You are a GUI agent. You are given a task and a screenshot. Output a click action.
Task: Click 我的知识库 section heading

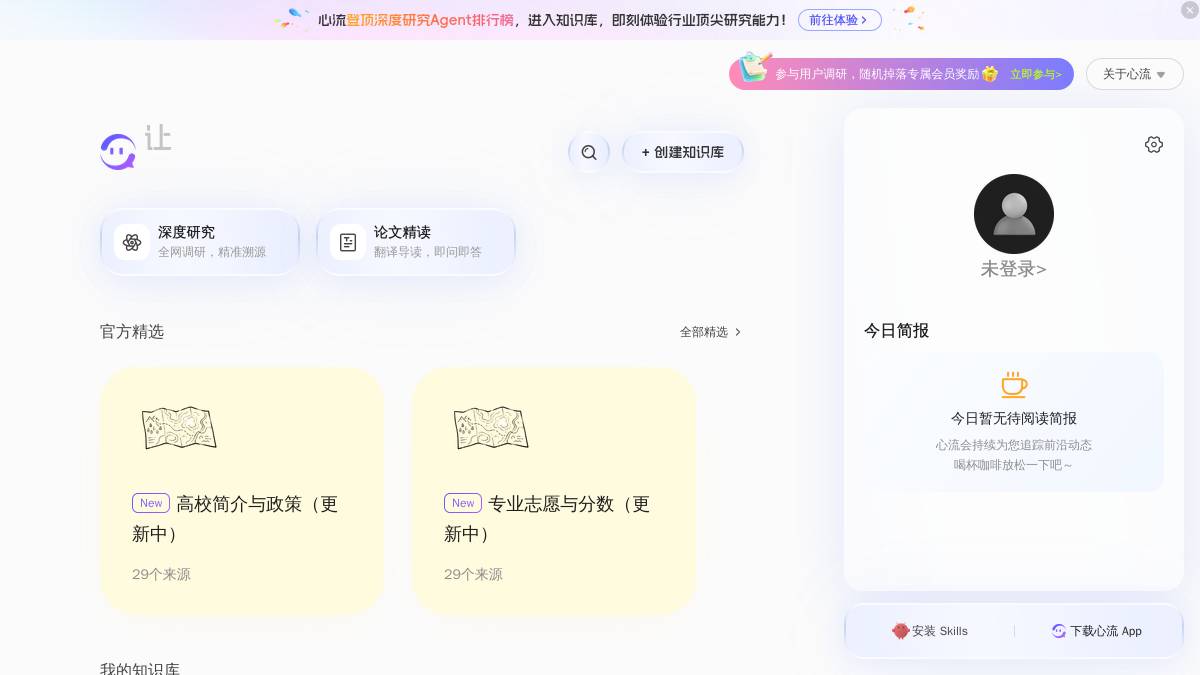point(140,668)
